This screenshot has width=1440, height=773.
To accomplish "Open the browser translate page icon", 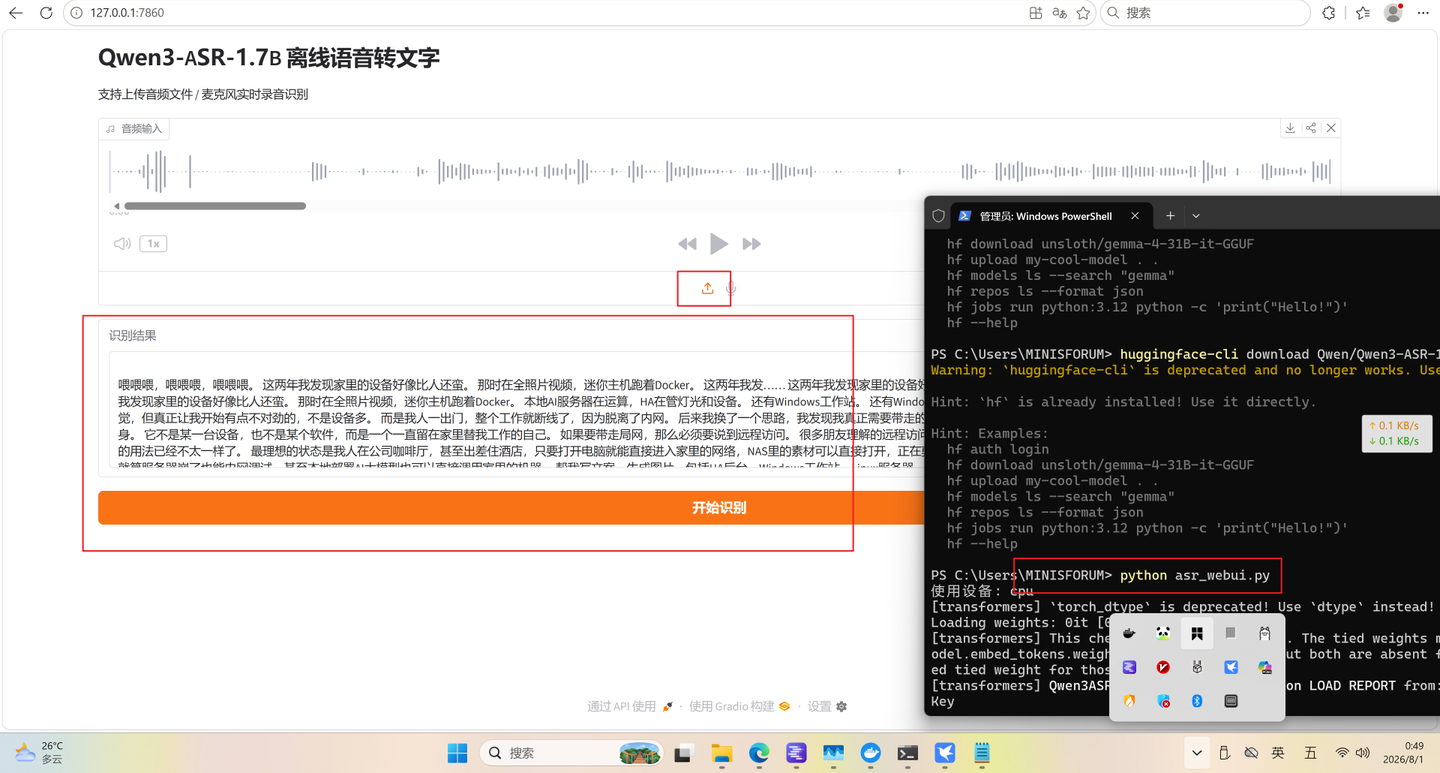I will tap(1059, 13).
